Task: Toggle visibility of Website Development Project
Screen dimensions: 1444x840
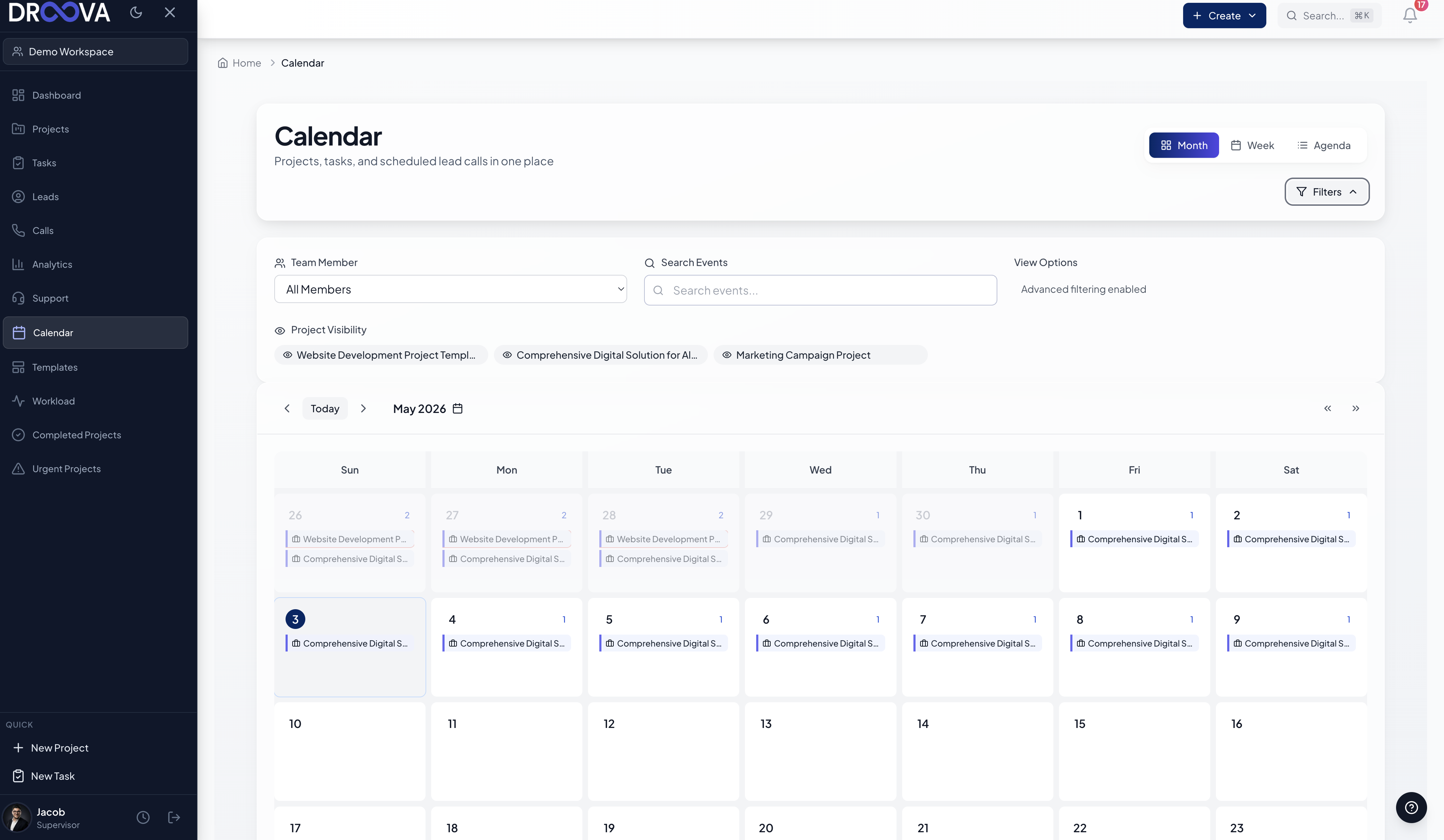Action: [381, 355]
